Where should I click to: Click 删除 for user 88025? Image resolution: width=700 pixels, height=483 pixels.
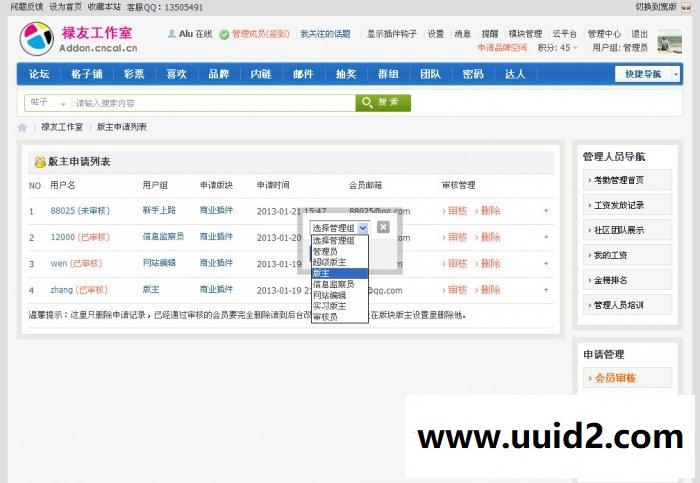(488, 211)
